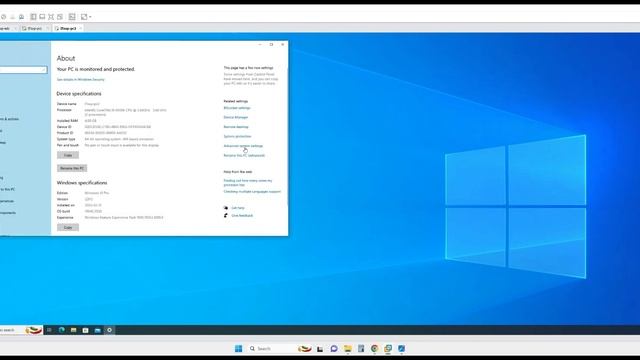
Task: Click the VMware single window view toolbar icon
Action: click(x=42, y=17)
